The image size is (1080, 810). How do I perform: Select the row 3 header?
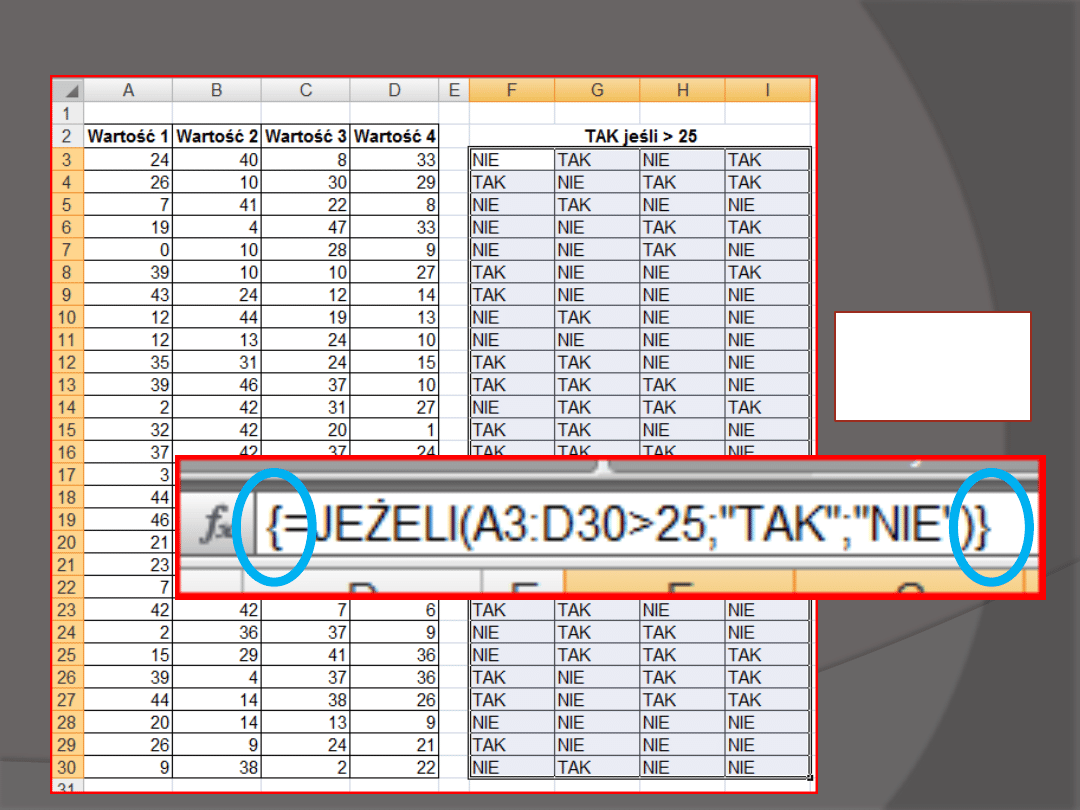(x=68, y=160)
